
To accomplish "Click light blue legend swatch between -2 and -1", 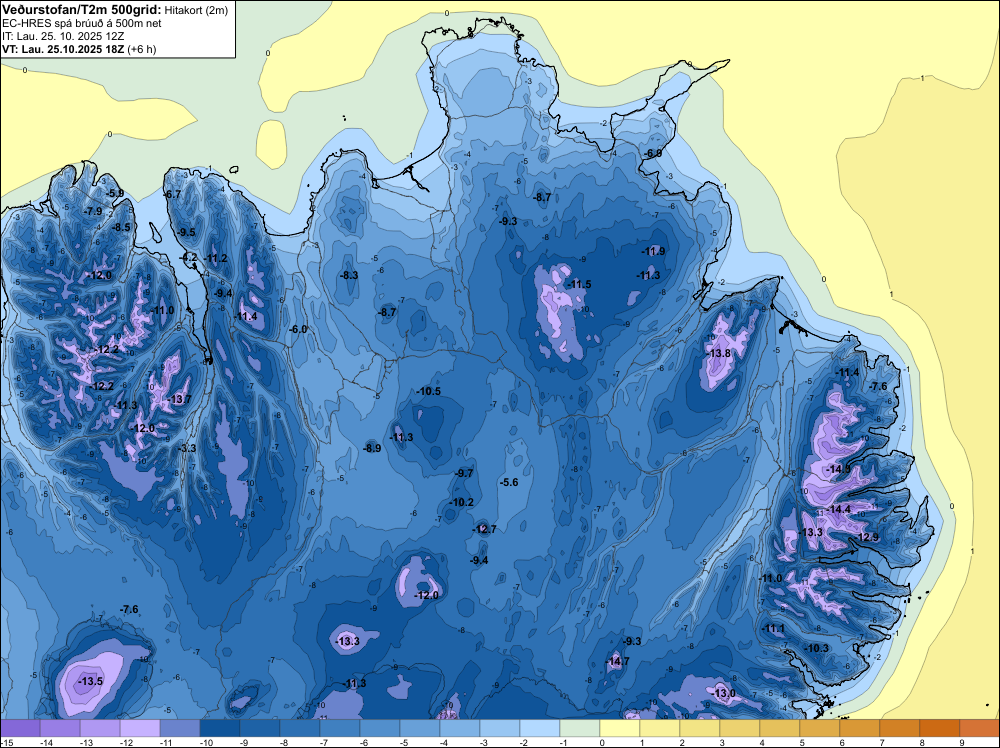I will point(540,728).
